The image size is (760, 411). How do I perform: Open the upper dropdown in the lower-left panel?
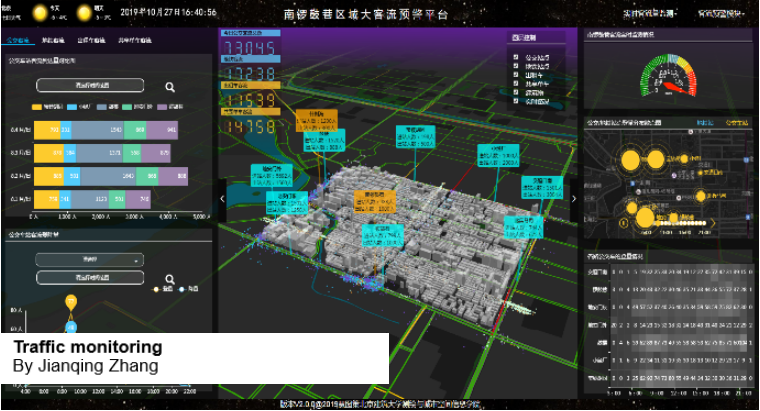(x=91, y=258)
